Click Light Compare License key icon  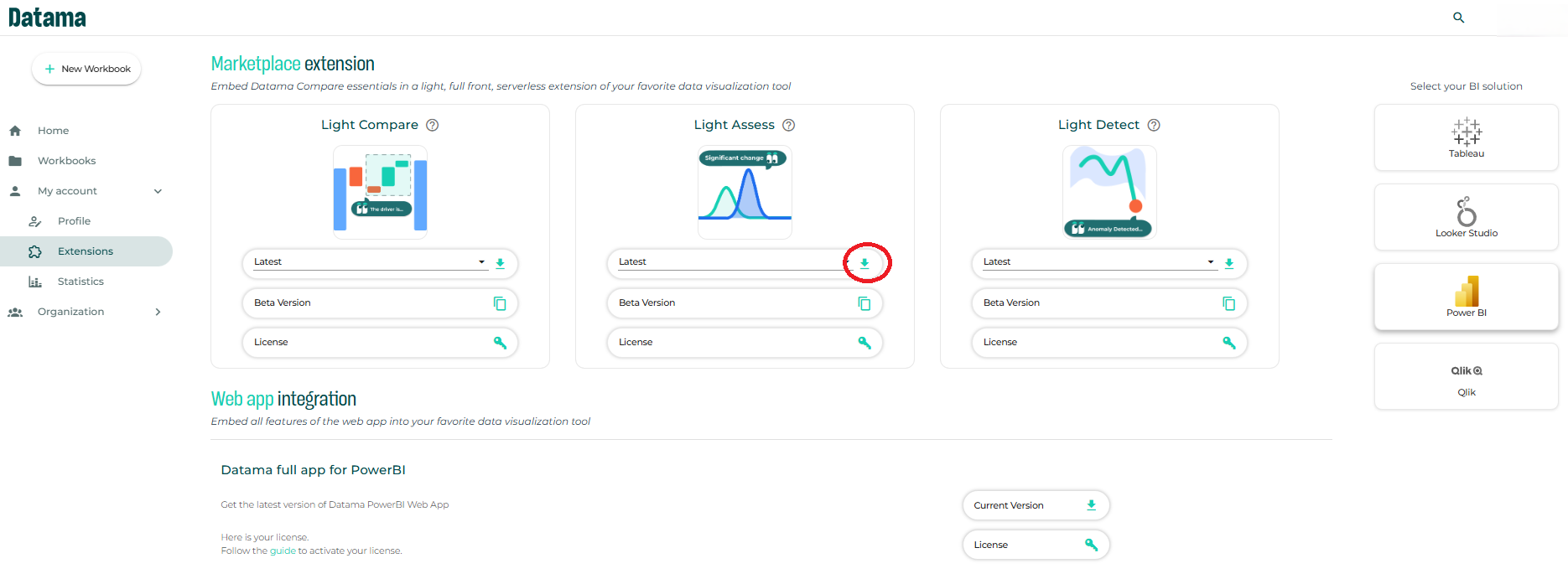[501, 342]
